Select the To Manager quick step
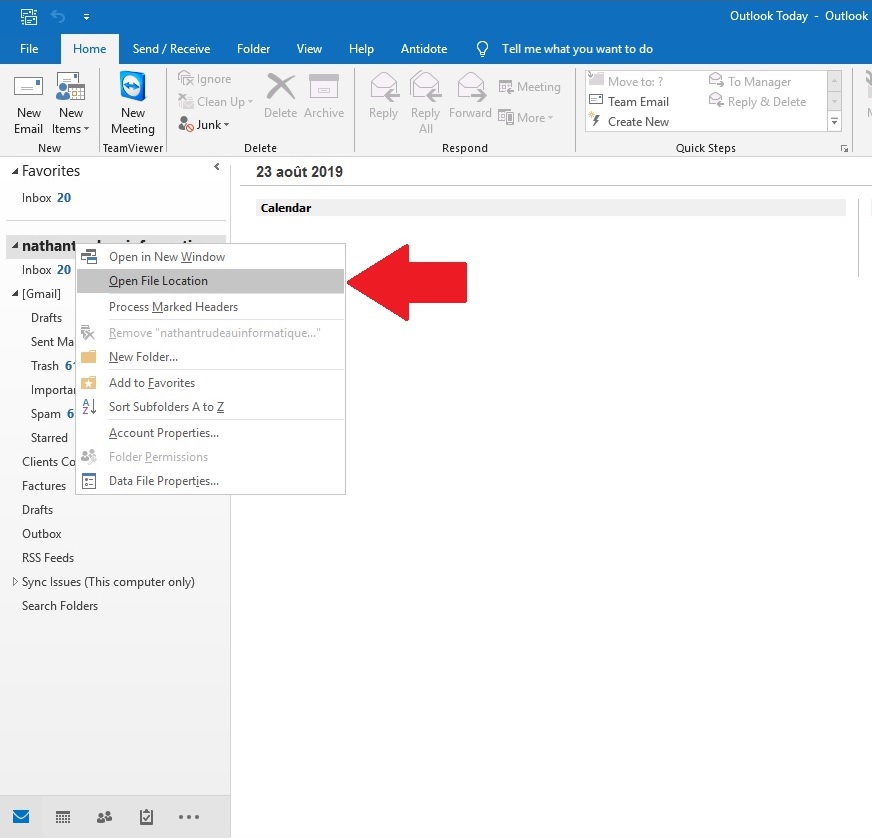The width and height of the screenshot is (872, 838). click(x=750, y=81)
